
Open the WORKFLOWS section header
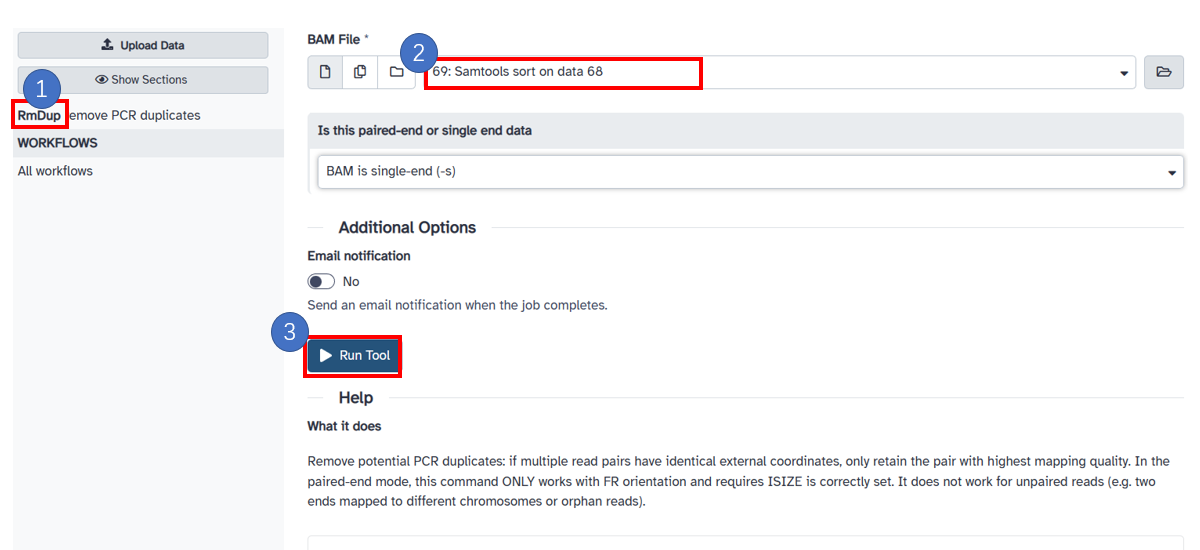point(58,143)
